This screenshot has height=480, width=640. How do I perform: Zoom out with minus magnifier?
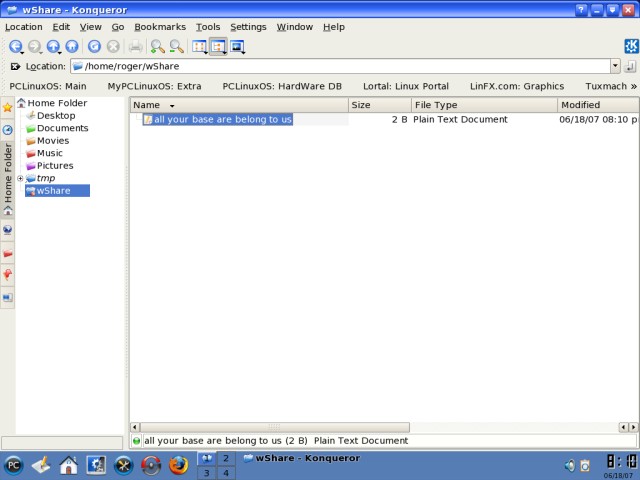(x=176, y=46)
